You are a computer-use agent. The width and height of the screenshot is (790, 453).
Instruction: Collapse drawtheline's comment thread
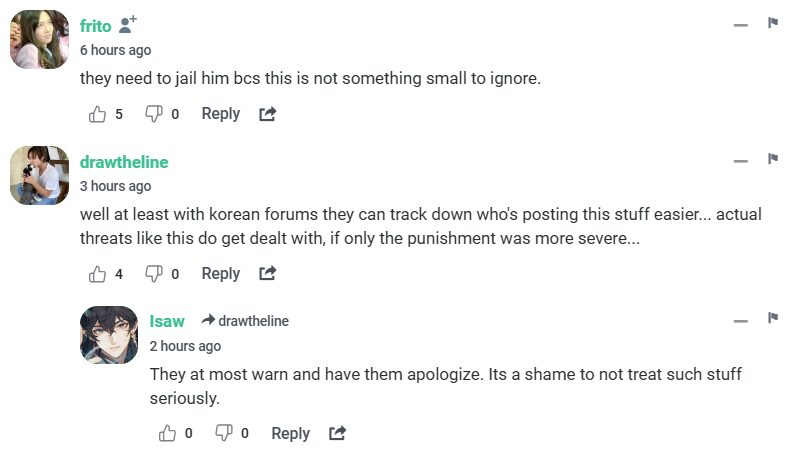coord(741,160)
